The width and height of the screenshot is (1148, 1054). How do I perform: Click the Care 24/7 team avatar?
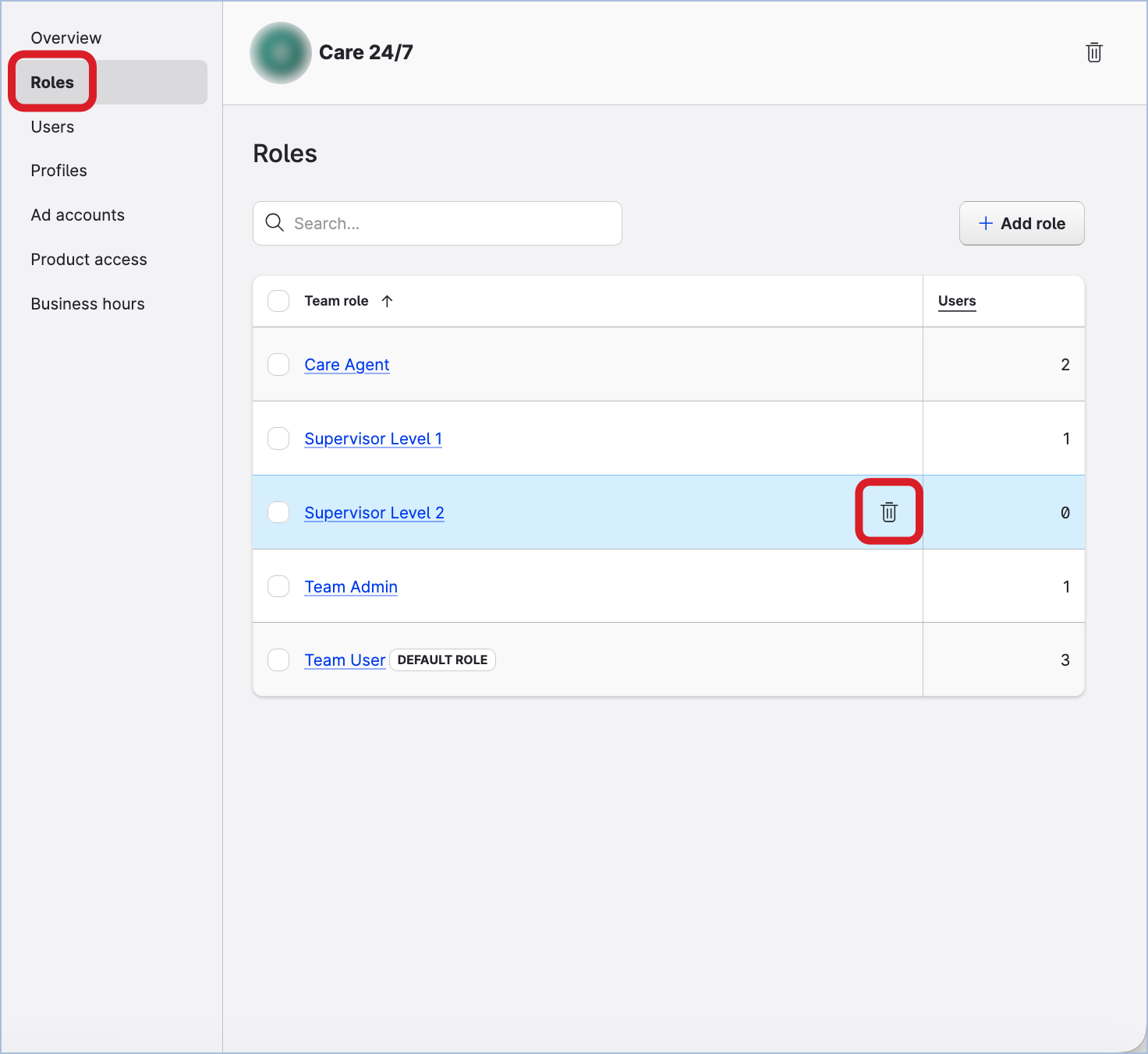(x=281, y=52)
